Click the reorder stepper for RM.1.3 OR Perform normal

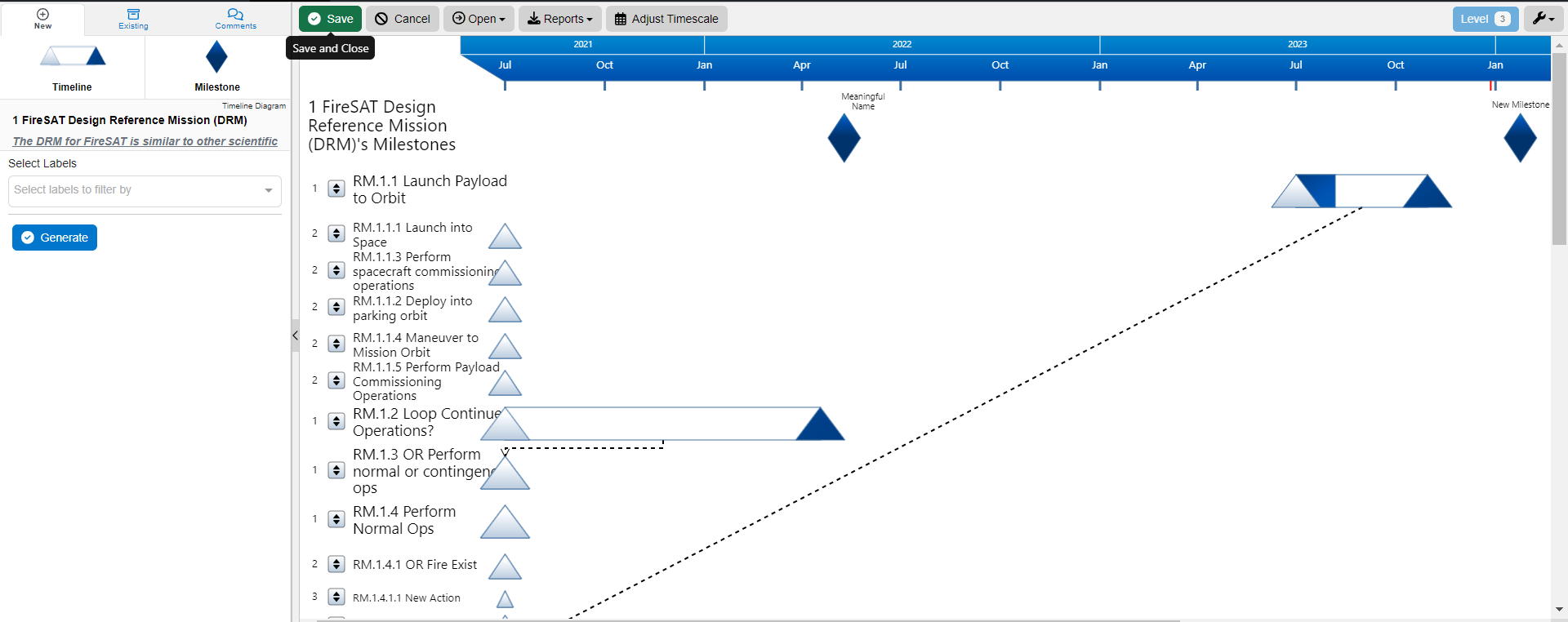pyautogui.click(x=336, y=470)
